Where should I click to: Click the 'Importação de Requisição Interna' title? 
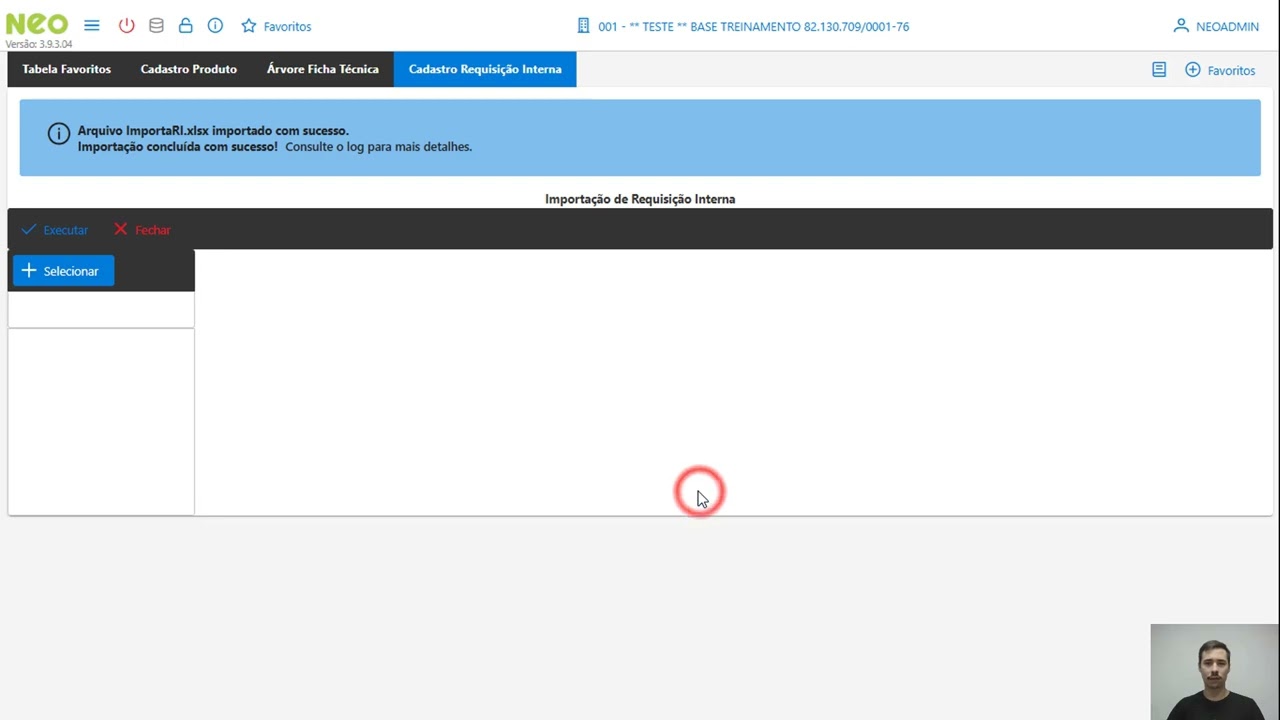[x=640, y=199]
